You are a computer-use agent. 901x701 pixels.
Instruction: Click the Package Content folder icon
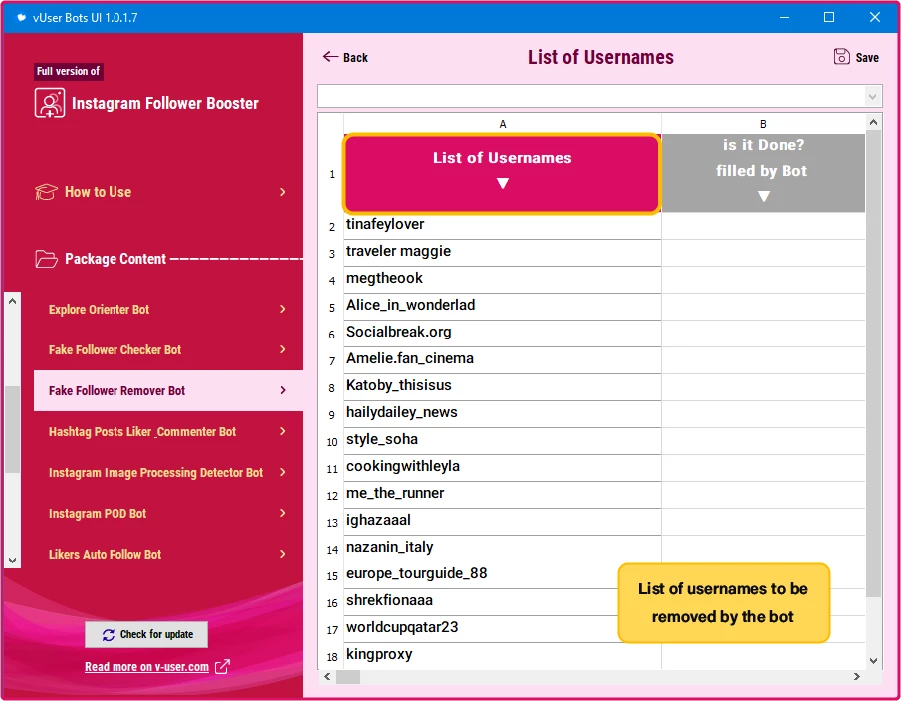[x=46, y=259]
